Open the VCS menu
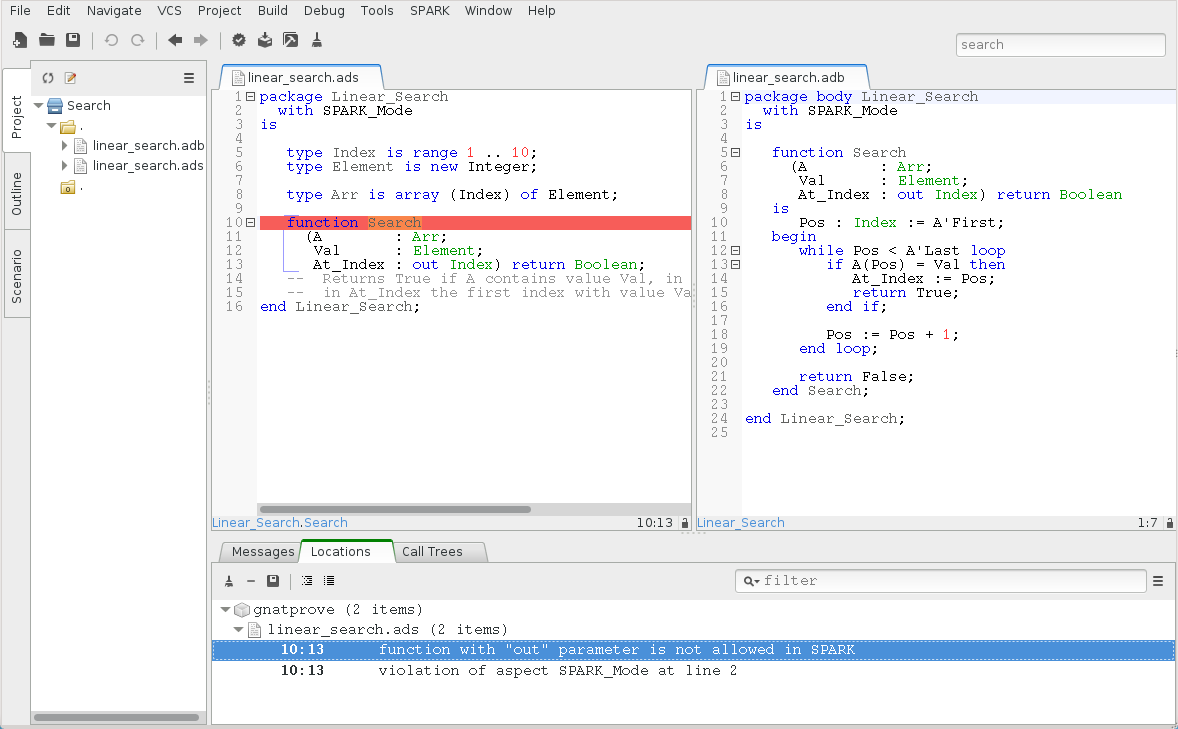 point(170,11)
